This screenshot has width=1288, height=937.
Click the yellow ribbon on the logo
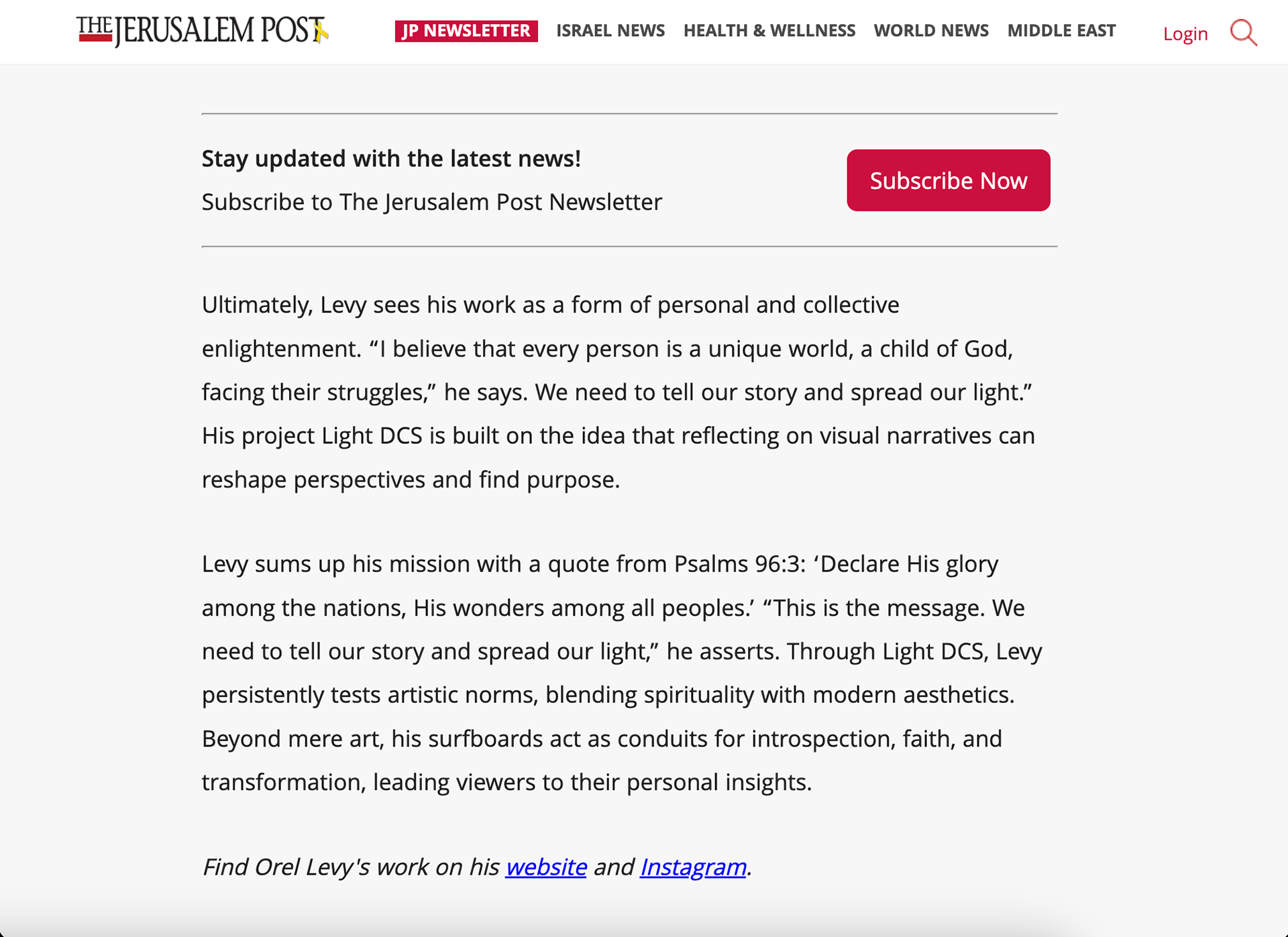click(x=321, y=32)
